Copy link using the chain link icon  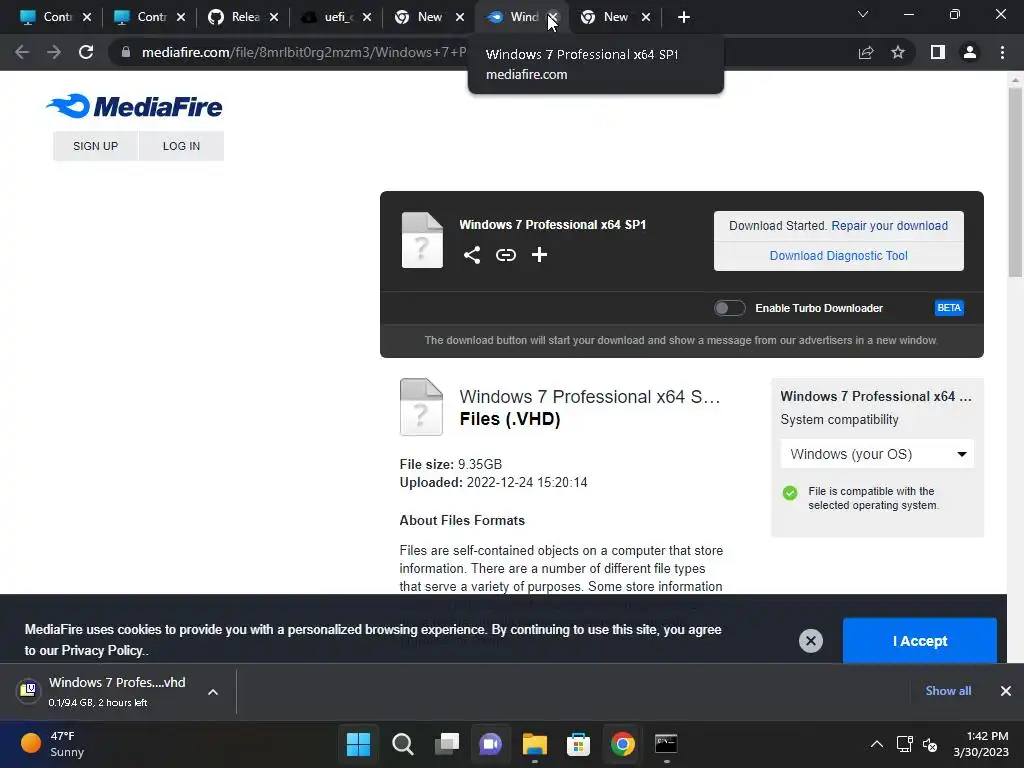coord(505,255)
